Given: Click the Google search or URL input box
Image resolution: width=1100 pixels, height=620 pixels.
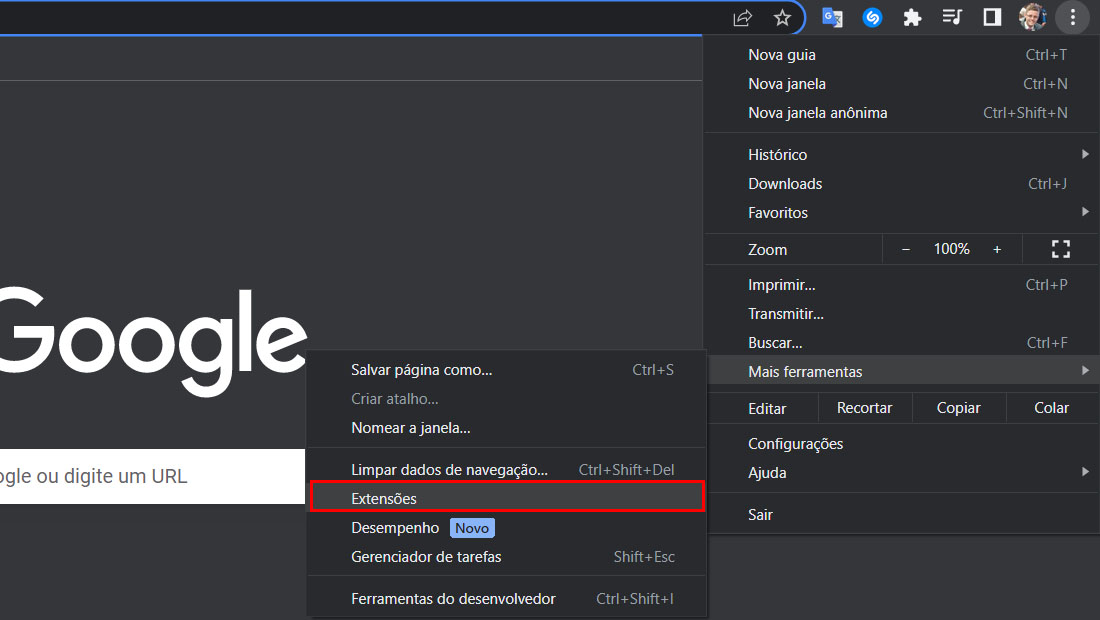Looking at the screenshot, I should (x=152, y=476).
